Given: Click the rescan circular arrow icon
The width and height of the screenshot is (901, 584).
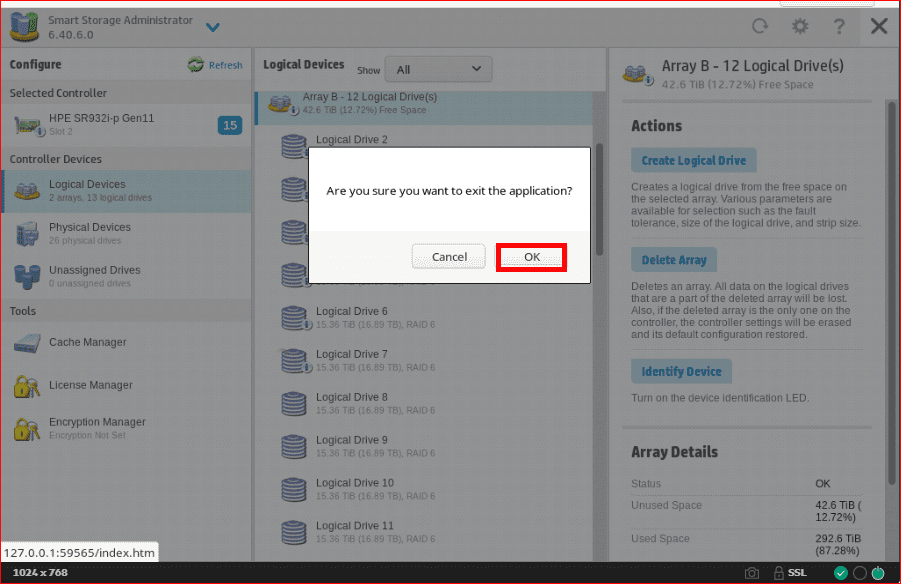Looking at the screenshot, I should [x=760, y=27].
